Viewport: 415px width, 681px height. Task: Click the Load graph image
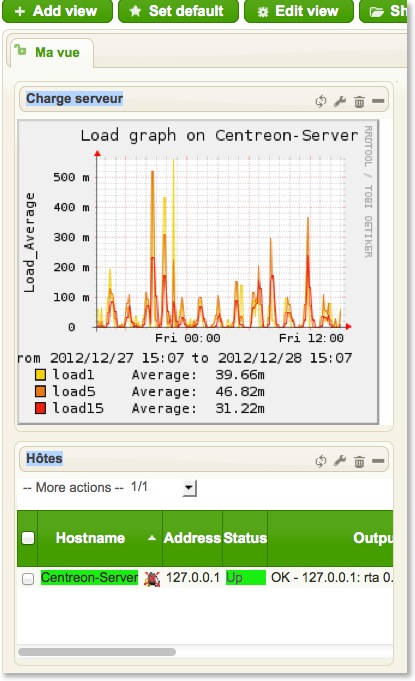click(198, 272)
